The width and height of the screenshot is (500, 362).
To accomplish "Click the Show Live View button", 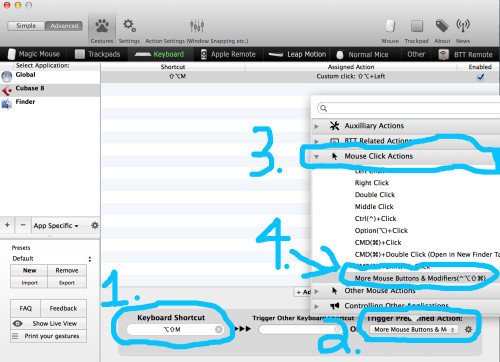I will (49, 323).
